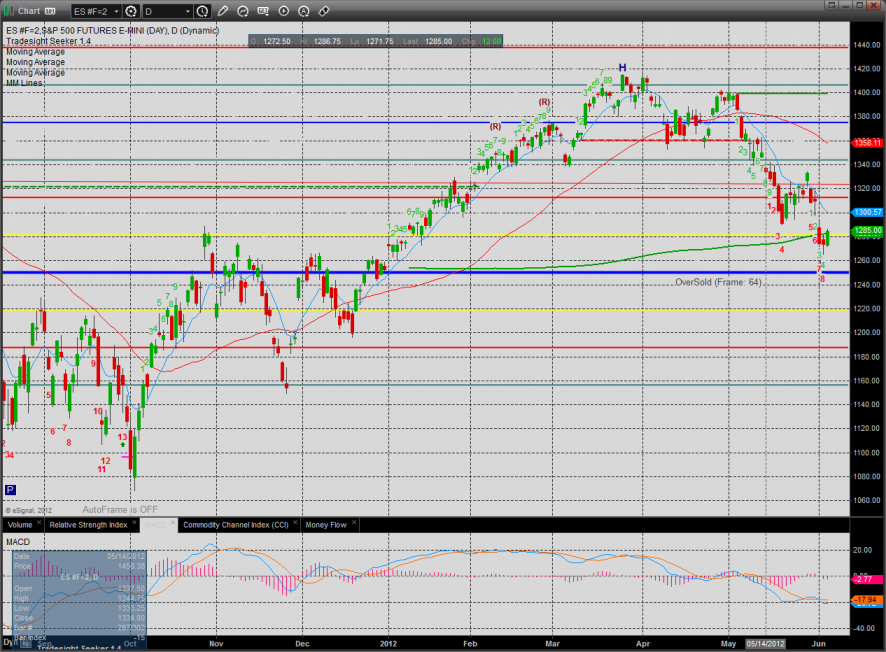Viewport: 886px width, 652px height.
Task: Click the bar replay play icon
Action: (x=284, y=11)
